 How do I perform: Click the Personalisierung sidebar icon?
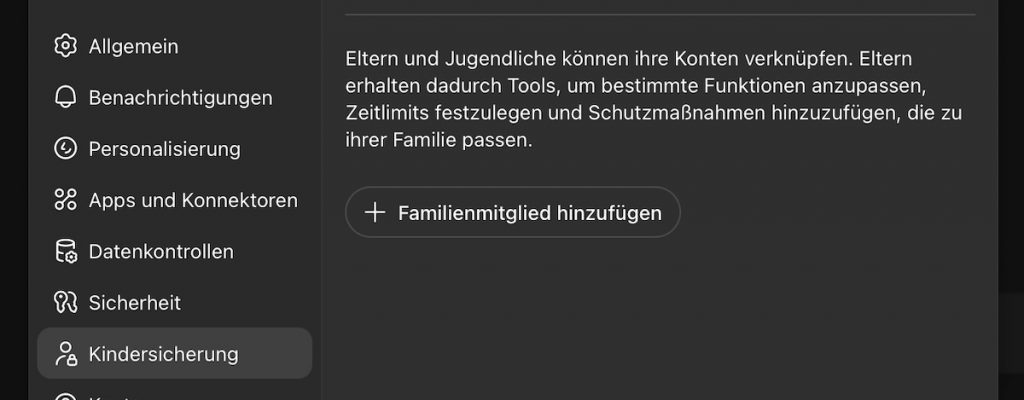click(x=65, y=149)
